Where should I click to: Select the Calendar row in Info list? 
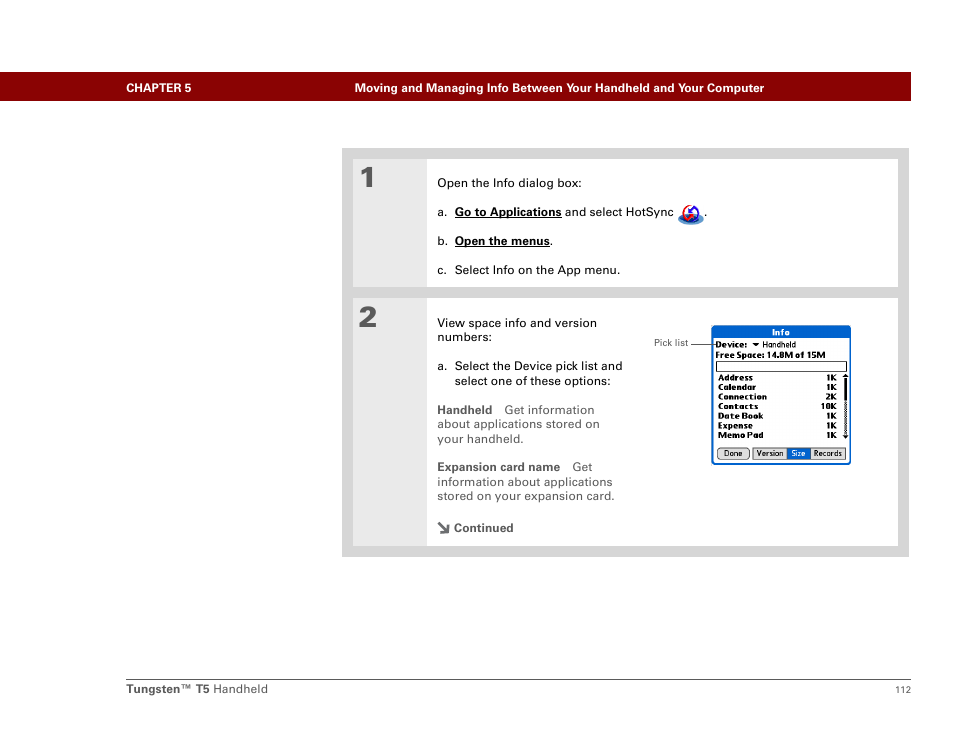coord(777,387)
